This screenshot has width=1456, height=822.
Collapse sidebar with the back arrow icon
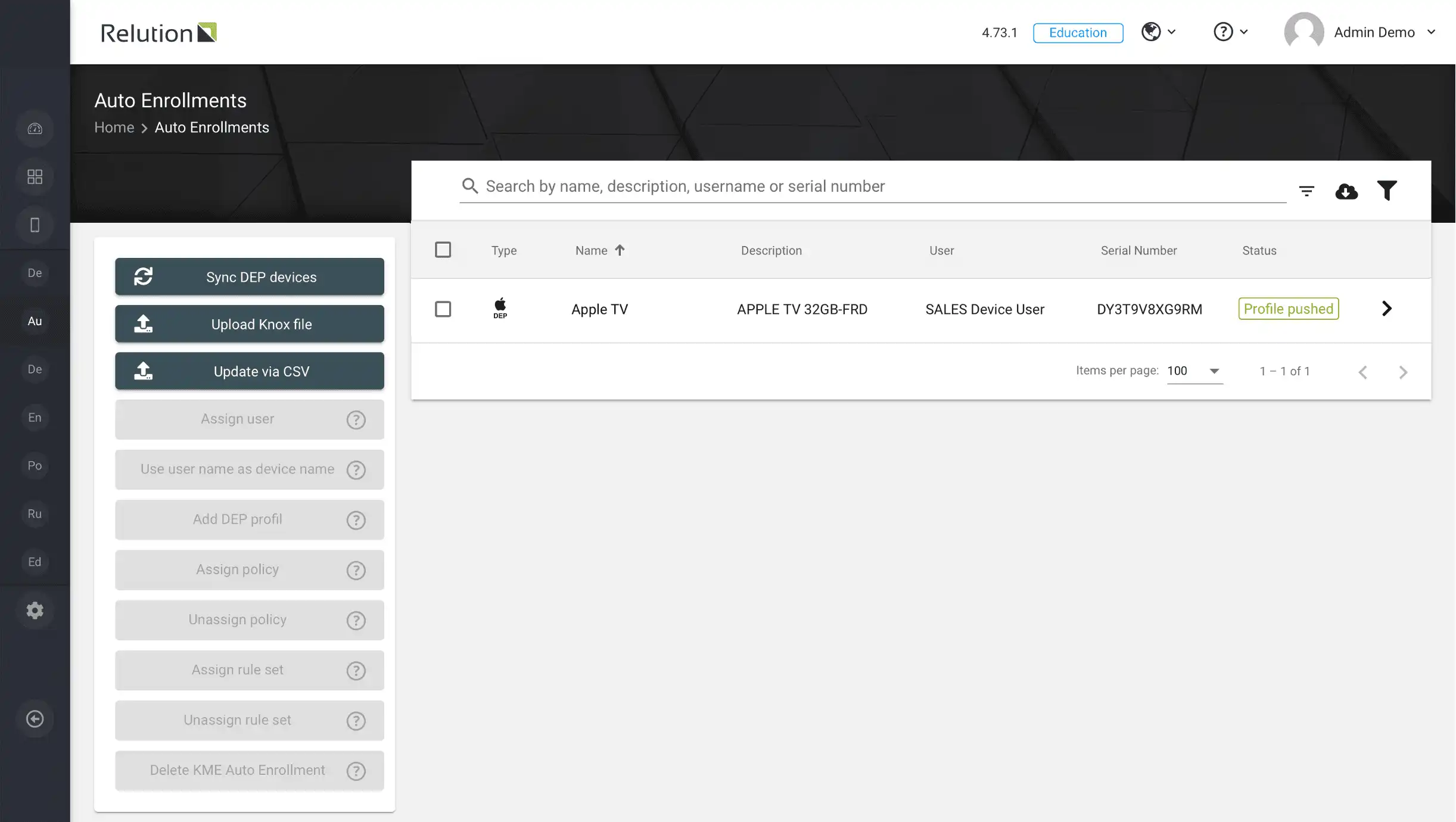tap(35, 719)
